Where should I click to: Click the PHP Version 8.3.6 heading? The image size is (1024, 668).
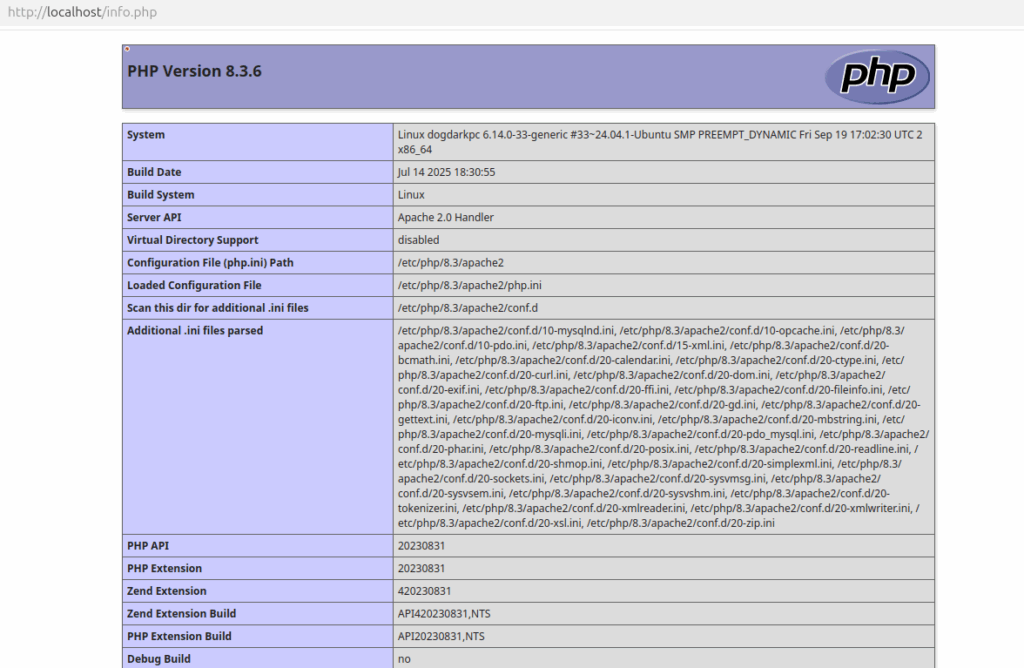pos(194,72)
